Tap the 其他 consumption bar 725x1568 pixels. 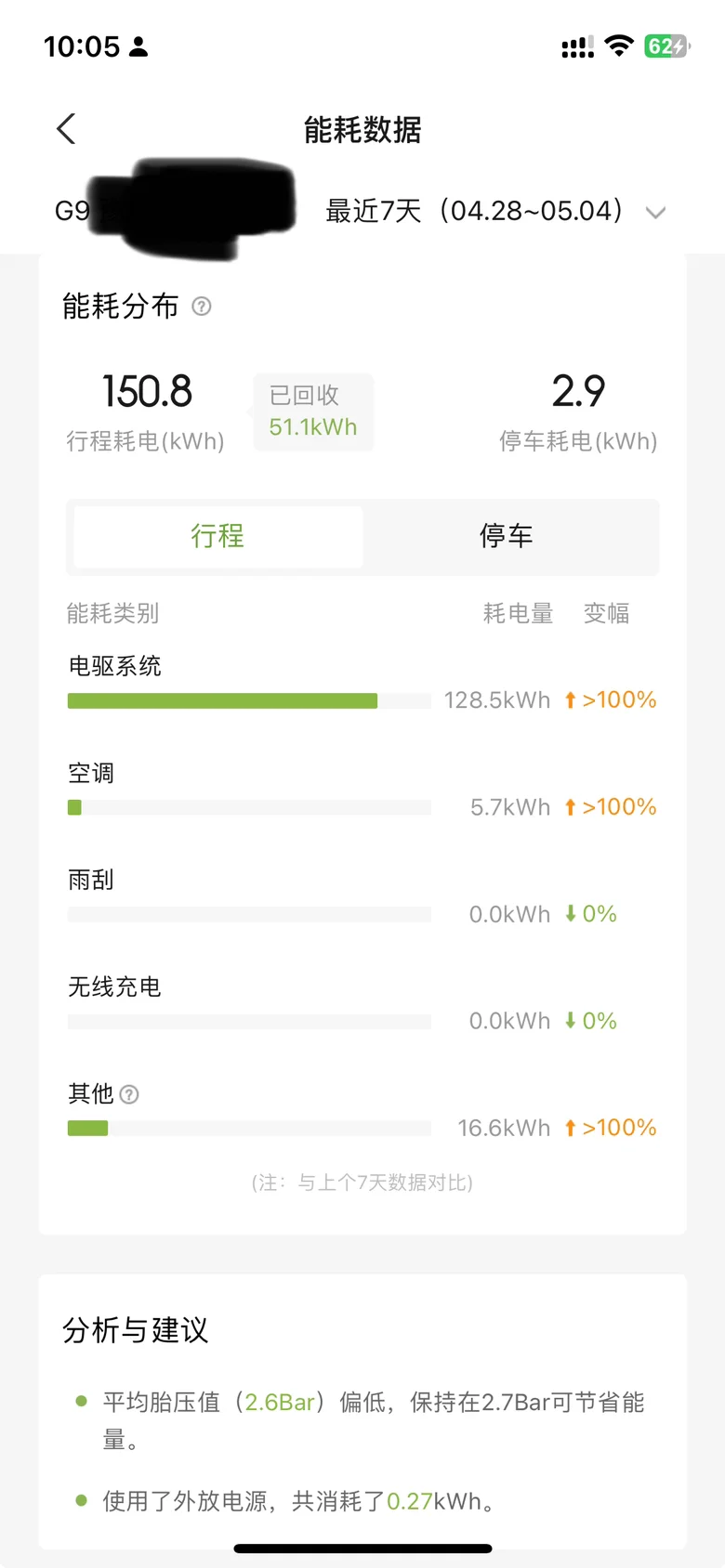(x=249, y=1129)
